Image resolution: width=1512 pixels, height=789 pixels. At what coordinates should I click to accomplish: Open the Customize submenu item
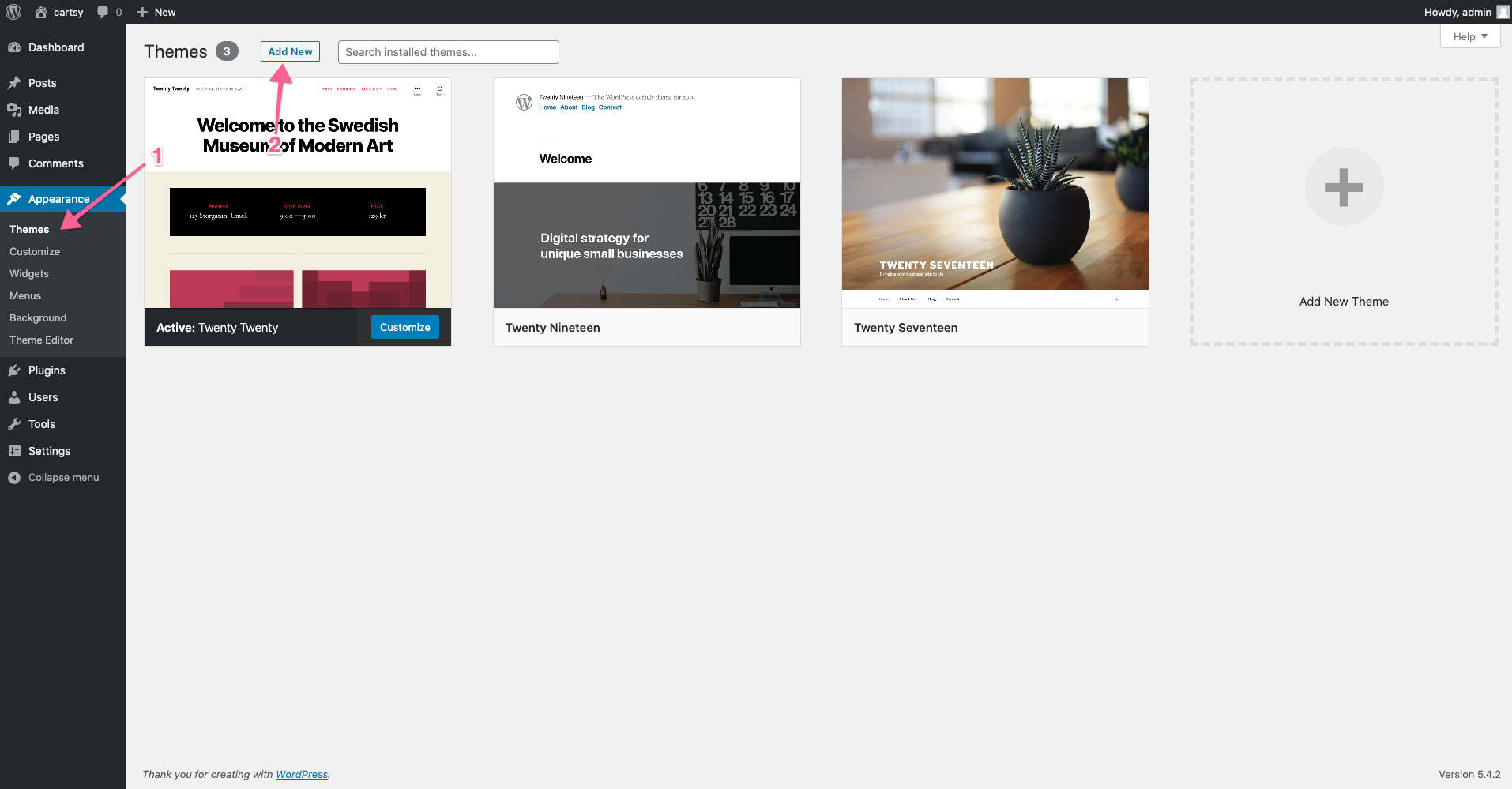(x=35, y=251)
